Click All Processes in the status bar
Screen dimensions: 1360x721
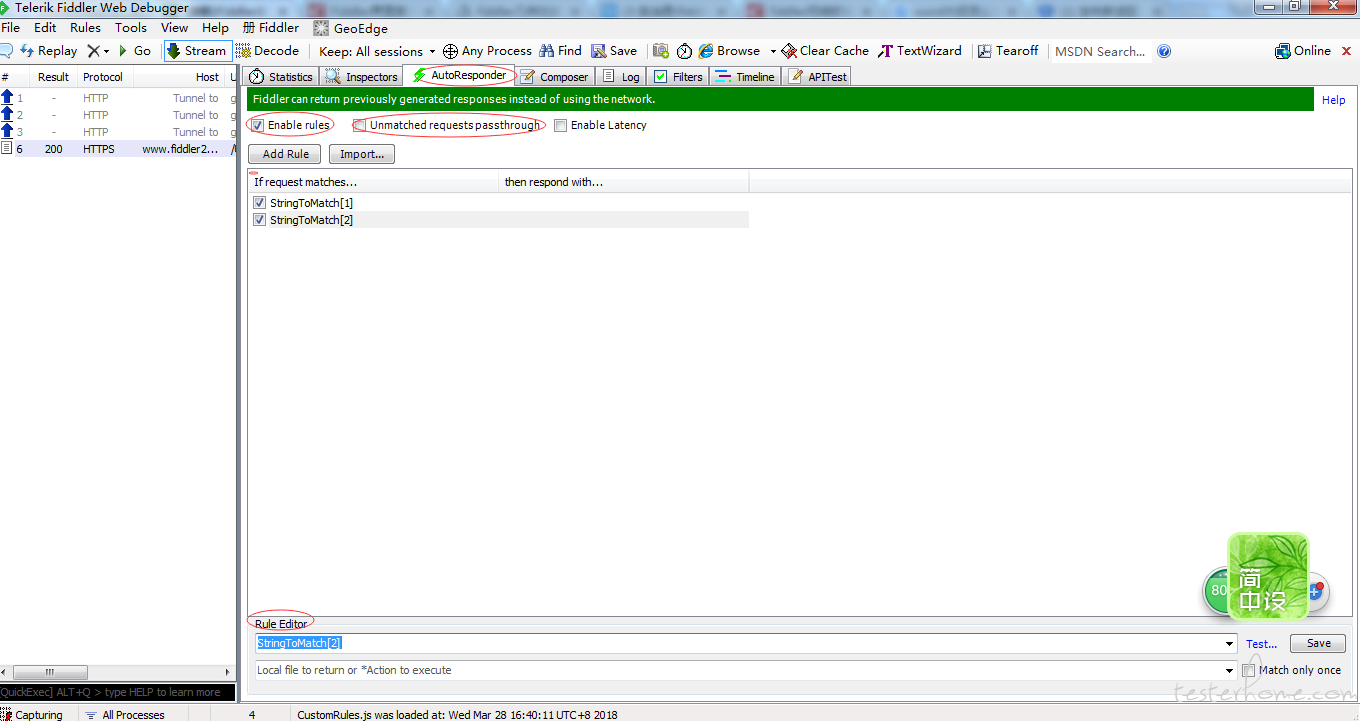click(x=125, y=715)
